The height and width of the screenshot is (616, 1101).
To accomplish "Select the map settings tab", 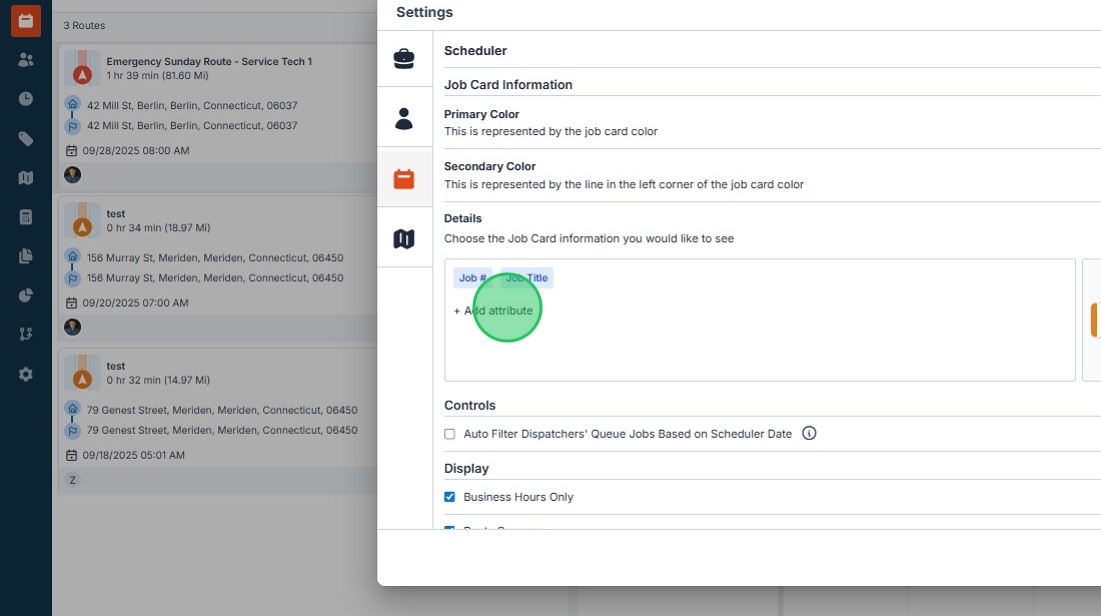I will click(x=404, y=239).
